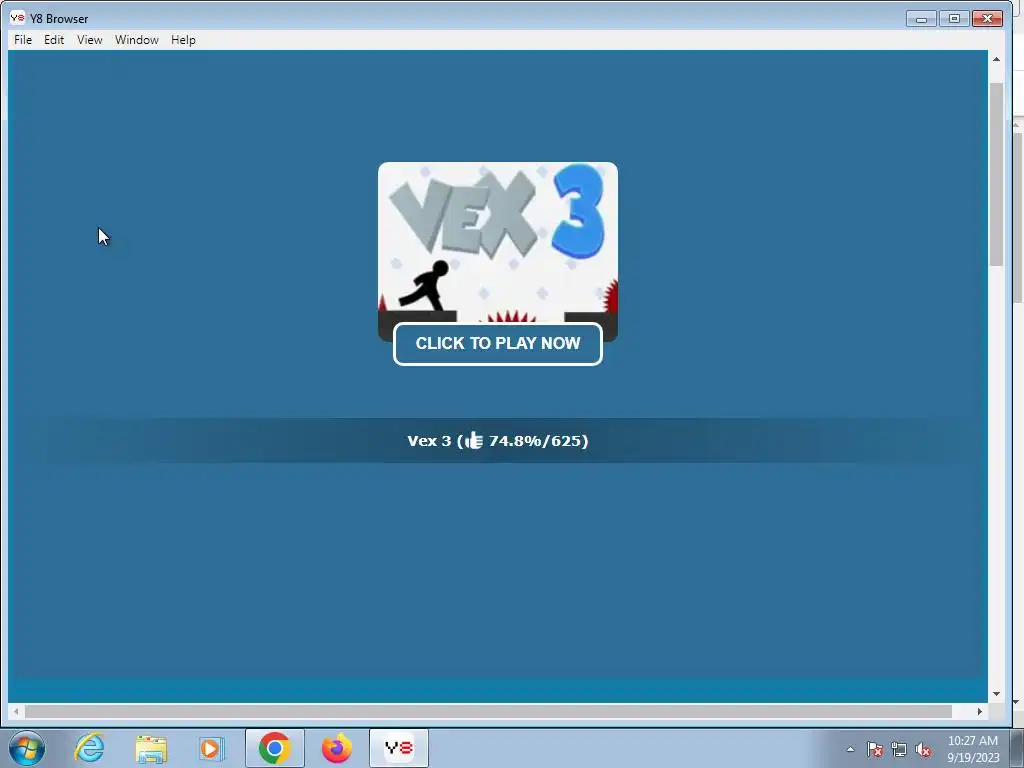This screenshot has width=1024, height=768.
Task: Click the taskbar clock showing 10:27 AM
Action: [973, 748]
